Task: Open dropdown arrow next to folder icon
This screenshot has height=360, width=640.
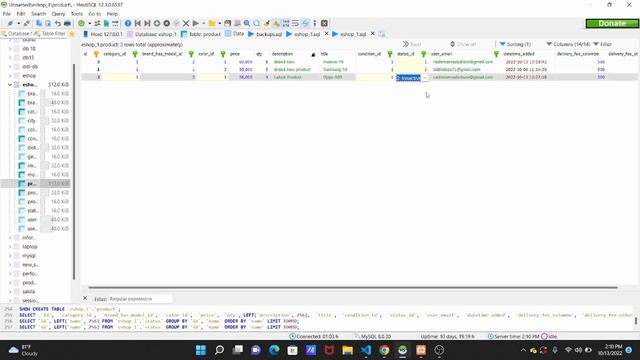Action: (x=220, y=24)
